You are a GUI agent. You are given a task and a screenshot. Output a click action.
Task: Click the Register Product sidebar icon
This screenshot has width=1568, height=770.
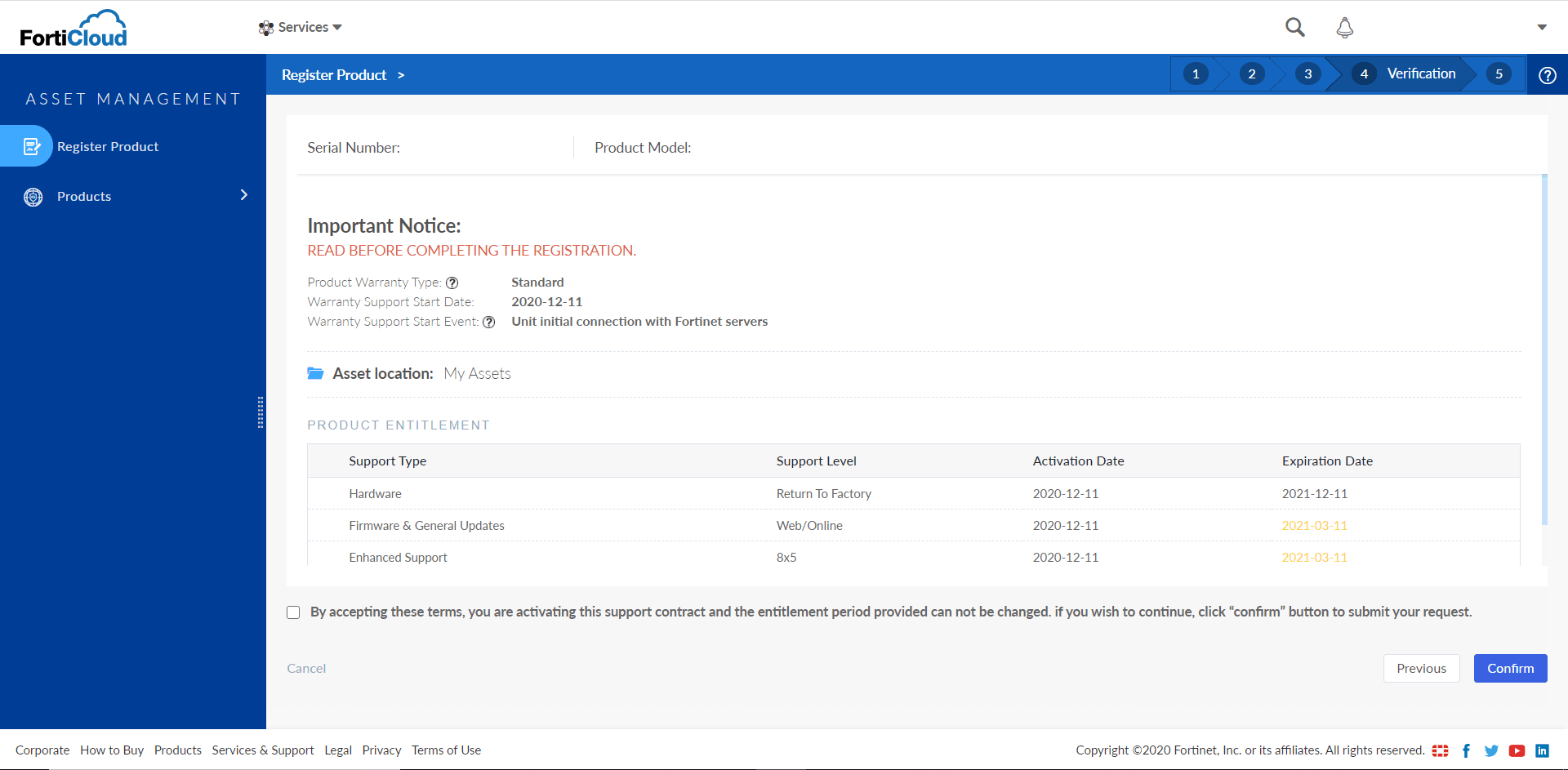point(32,146)
